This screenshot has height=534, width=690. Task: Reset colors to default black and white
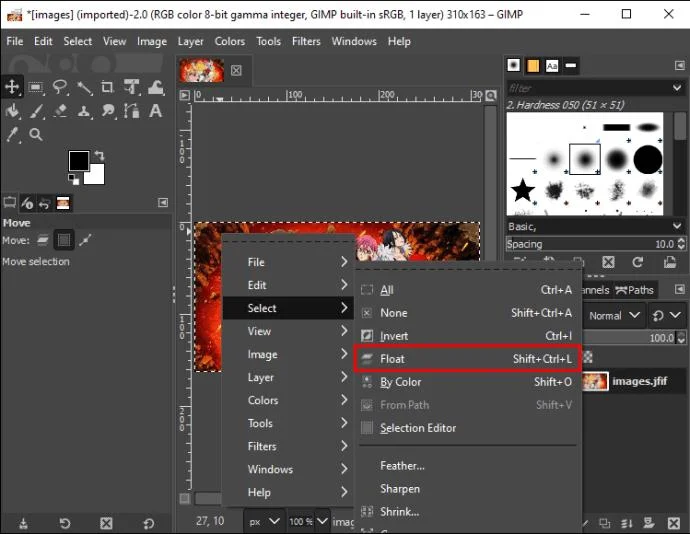[73, 179]
